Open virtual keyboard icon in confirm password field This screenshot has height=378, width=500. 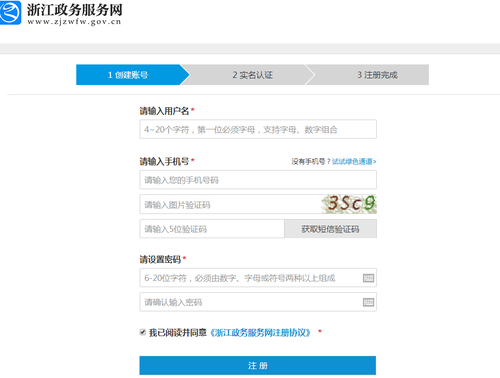click(x=368, y=302)
